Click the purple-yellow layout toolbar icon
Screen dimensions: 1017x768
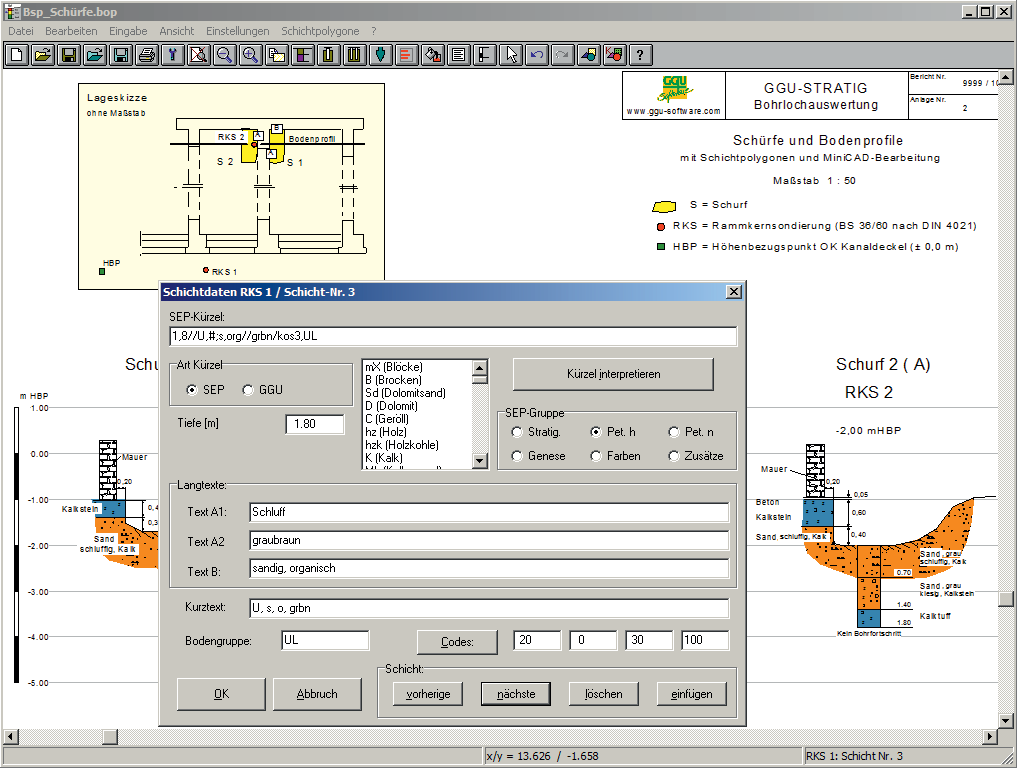[x=302, y=55]
